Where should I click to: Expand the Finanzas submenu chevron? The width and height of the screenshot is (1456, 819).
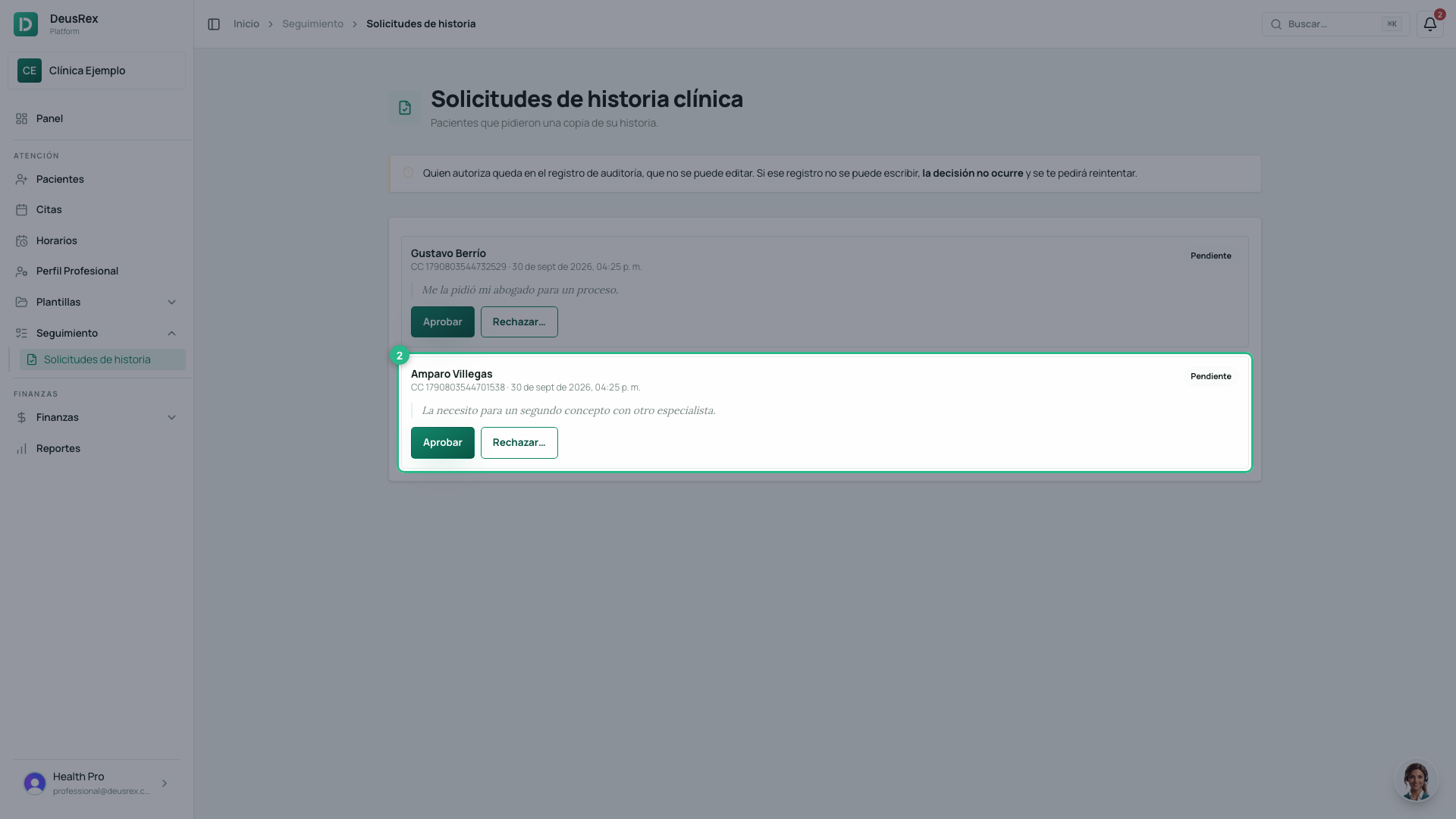(171, 418)
